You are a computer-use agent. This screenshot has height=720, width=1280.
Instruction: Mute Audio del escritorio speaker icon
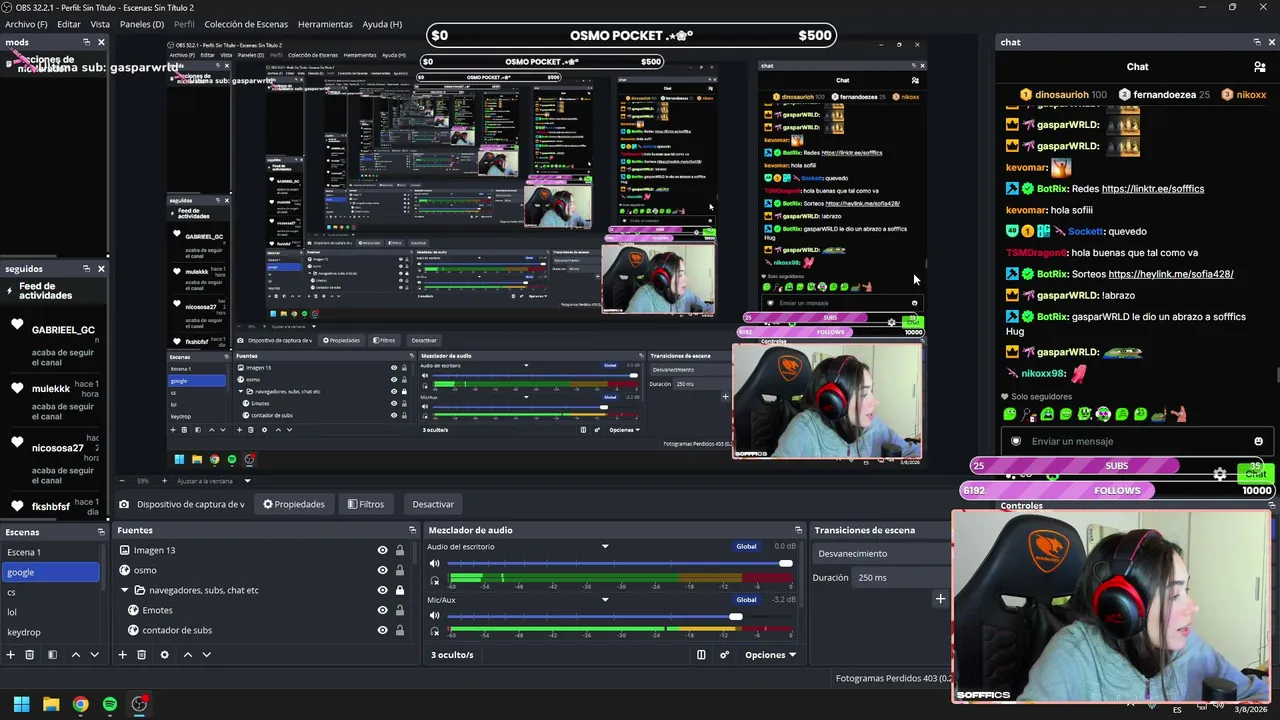434,564
